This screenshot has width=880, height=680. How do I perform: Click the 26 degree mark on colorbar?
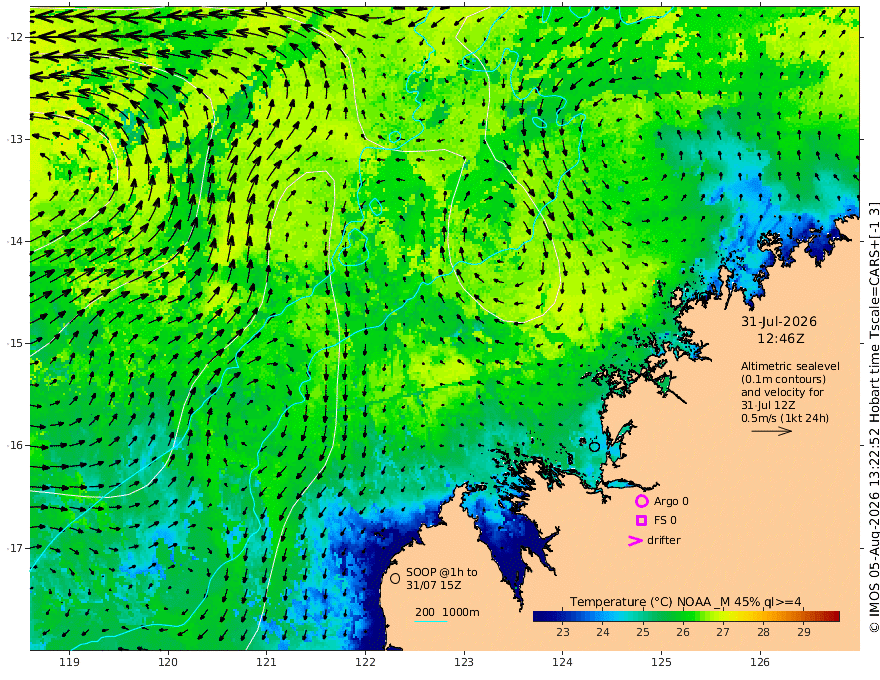point(683,632)
